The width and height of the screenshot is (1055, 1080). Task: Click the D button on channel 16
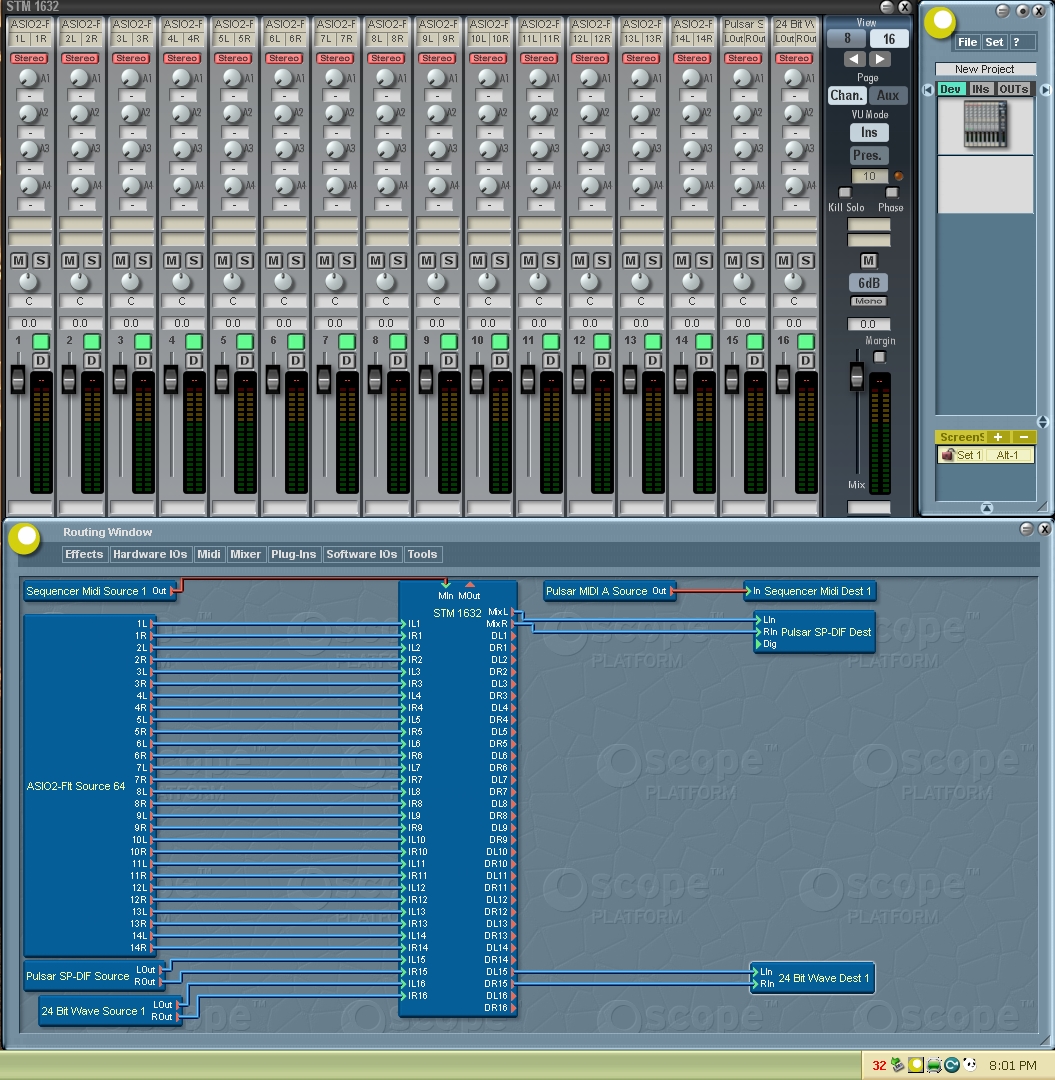click(806, 361)
